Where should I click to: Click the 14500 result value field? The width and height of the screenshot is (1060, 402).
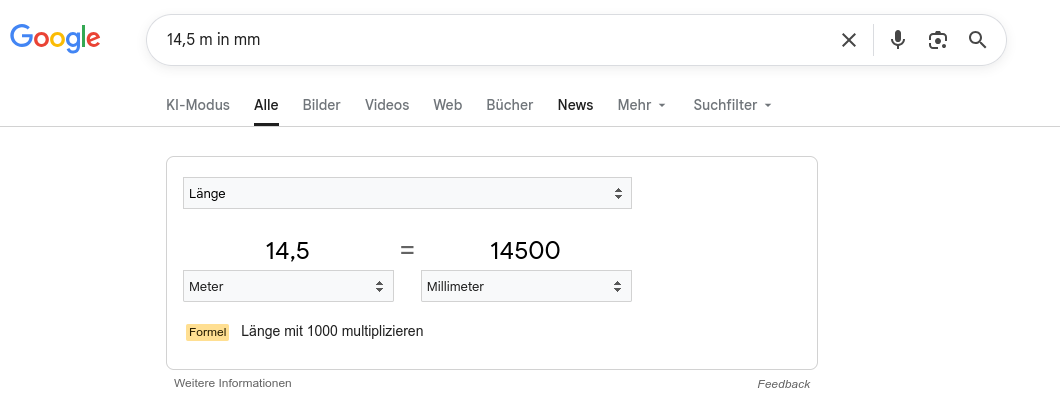pos(525,251)
